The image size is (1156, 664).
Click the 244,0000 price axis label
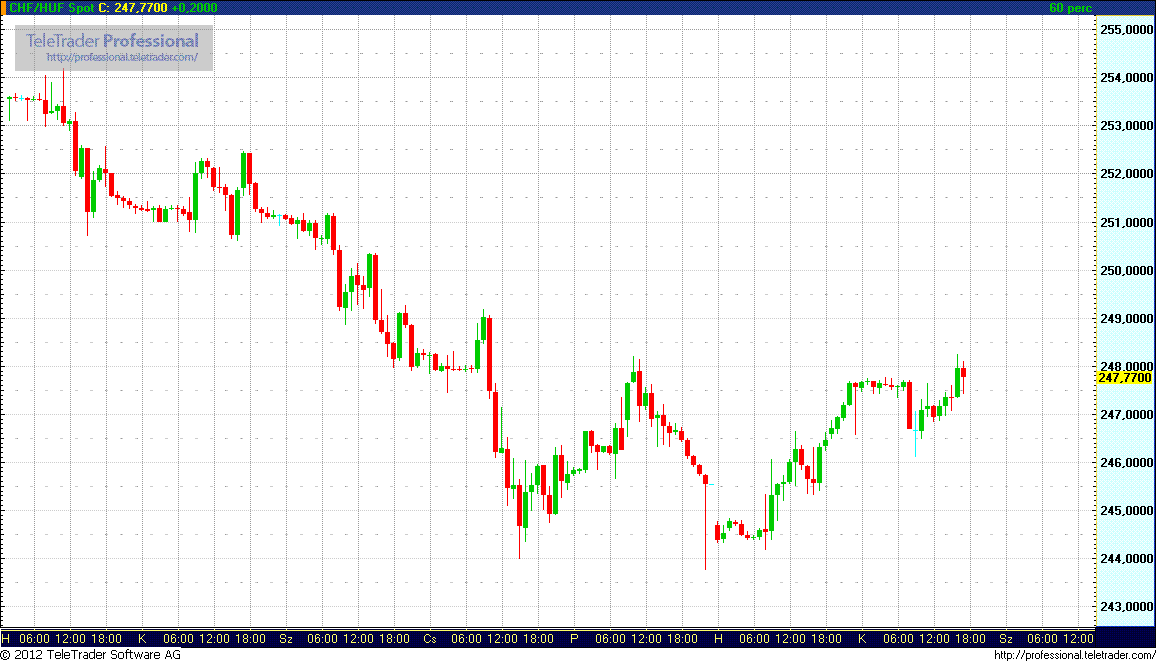(x=1126, y=559)
